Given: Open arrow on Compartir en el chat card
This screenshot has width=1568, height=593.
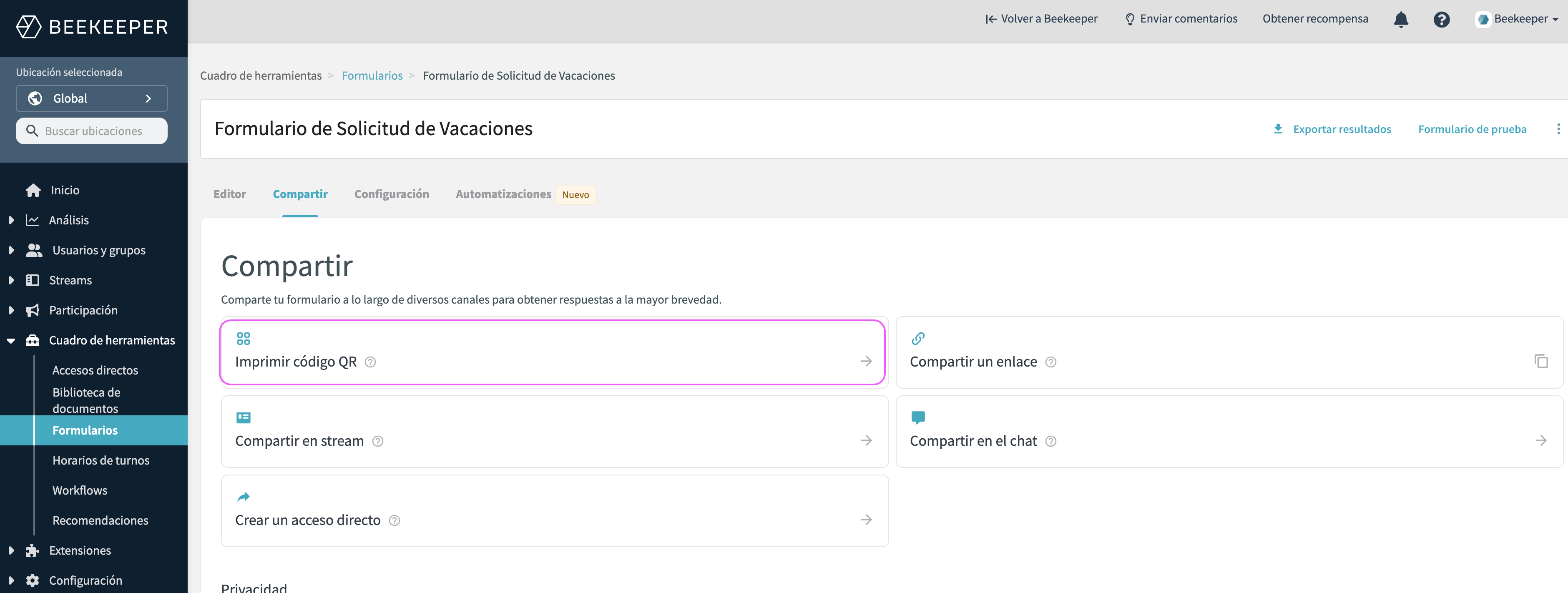Looking at the screenshot, I should pyautogui.click(x=1540, y=441).
